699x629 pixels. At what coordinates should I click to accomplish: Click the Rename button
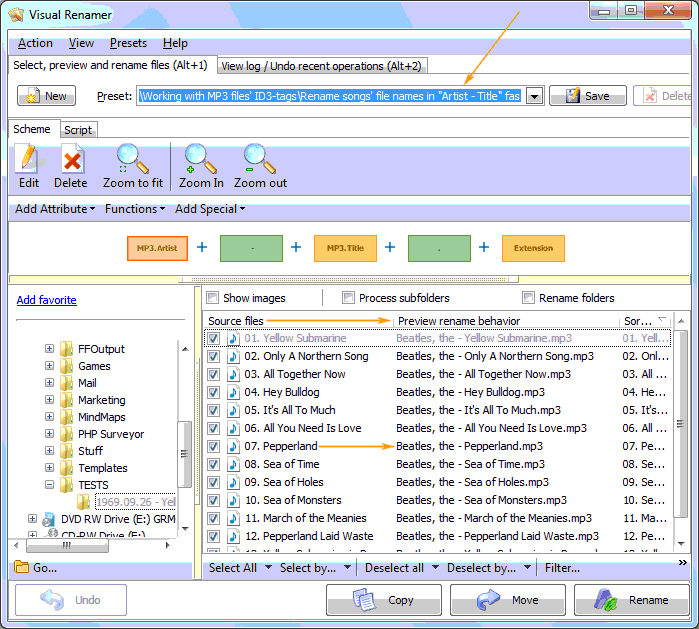632,600
